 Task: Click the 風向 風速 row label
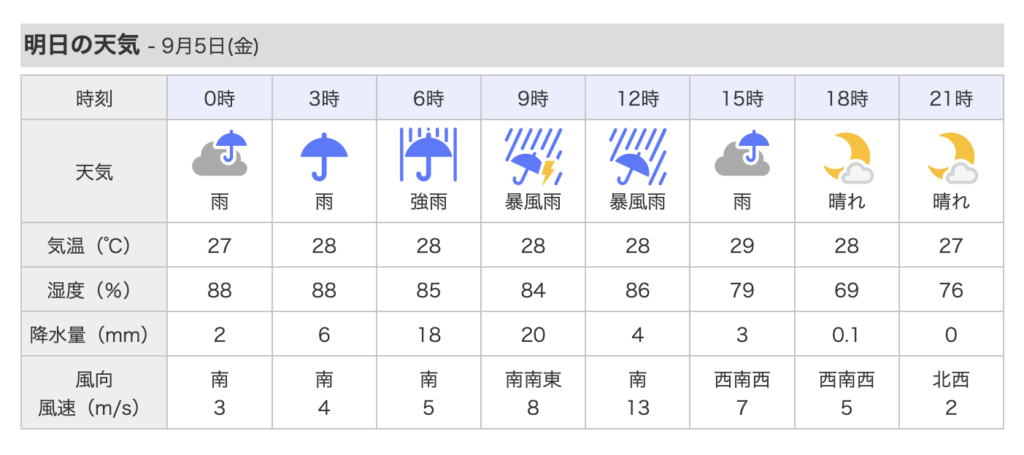coord(94,393)
